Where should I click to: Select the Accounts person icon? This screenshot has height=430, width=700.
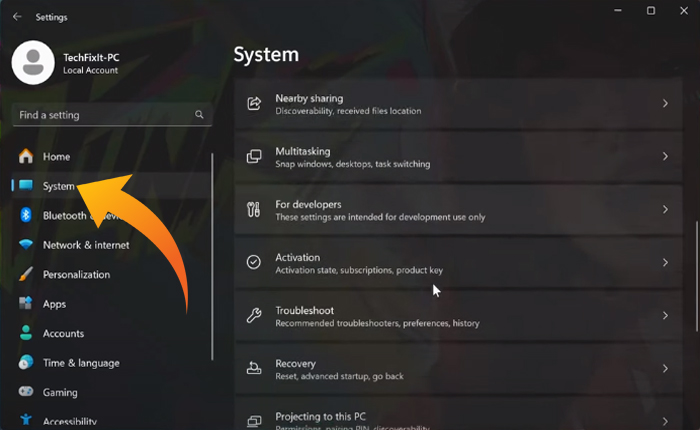[x=25, y=333]
